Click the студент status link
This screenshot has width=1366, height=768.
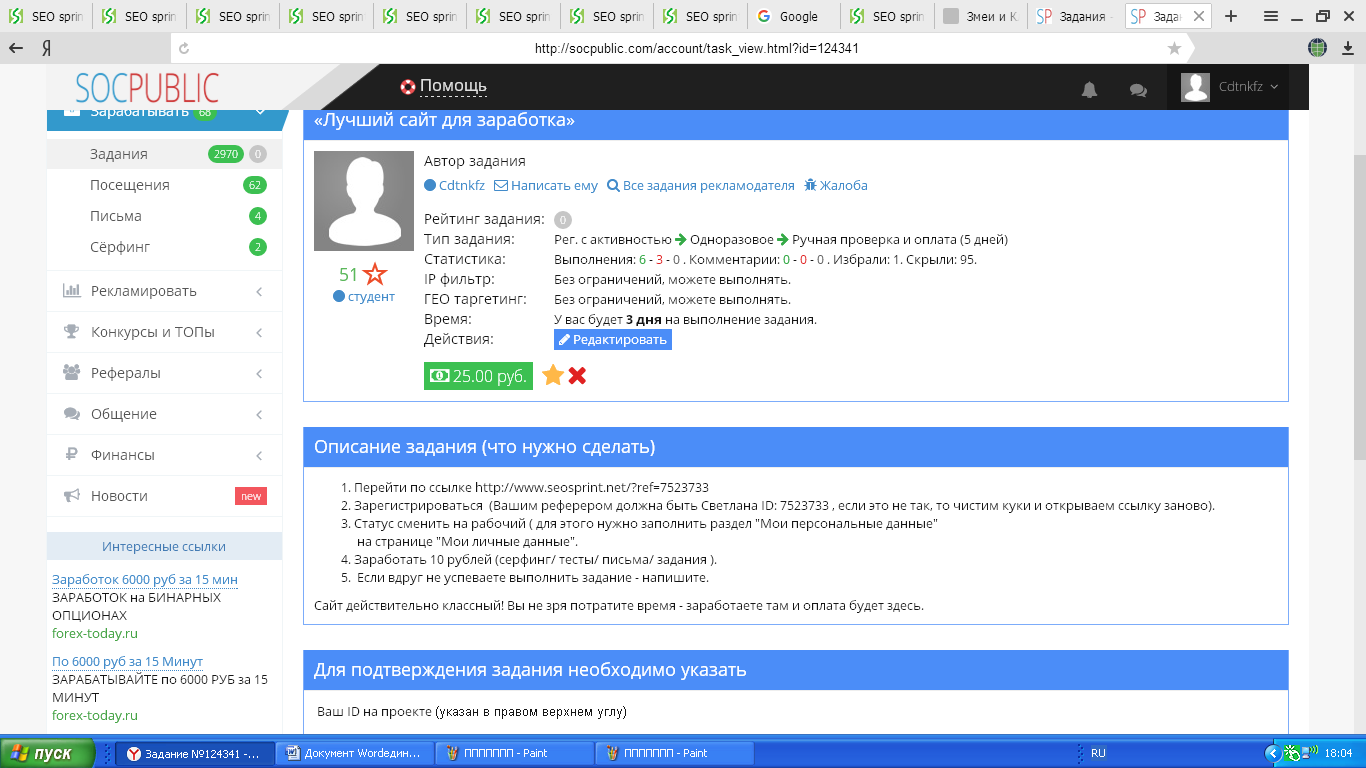pyautogui.click(x=364, y=296)
